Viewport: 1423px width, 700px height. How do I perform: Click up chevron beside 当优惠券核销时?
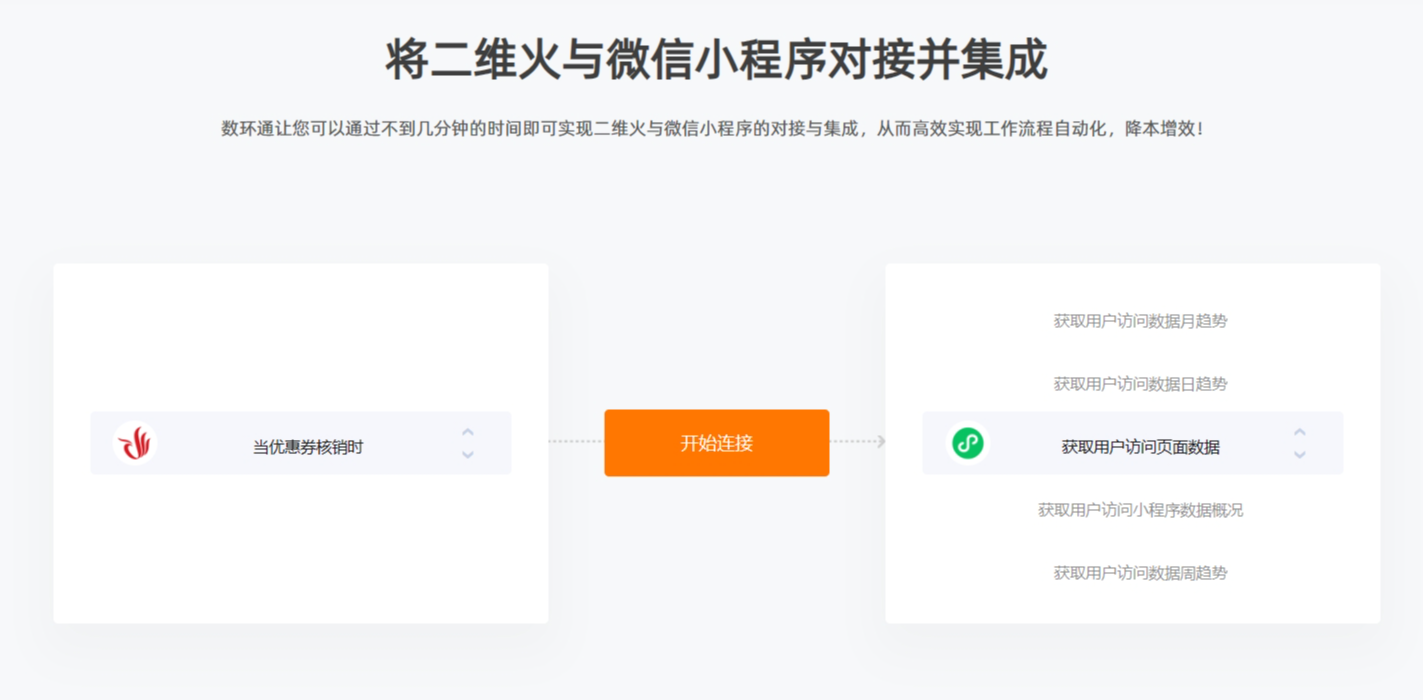(467, 432)
